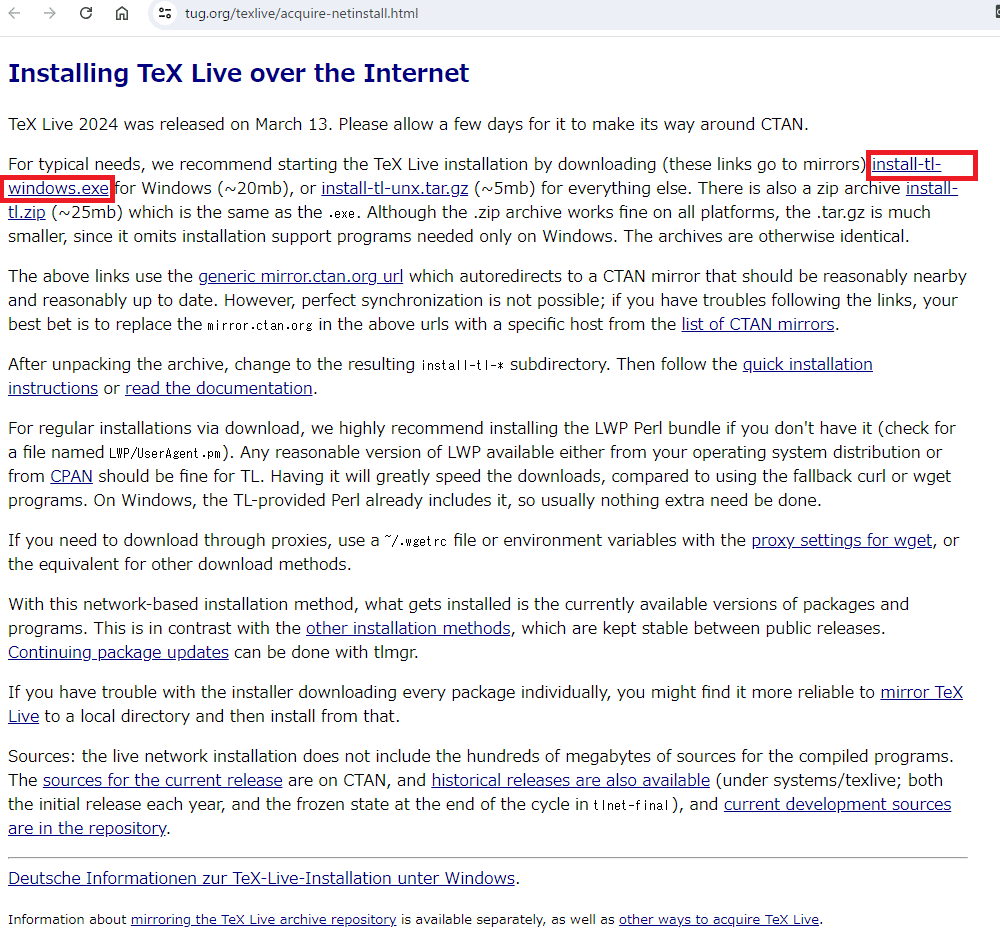Screen dimensions: 1000x941
Task: Go to the browser Home icon
Action: [122, 13]
